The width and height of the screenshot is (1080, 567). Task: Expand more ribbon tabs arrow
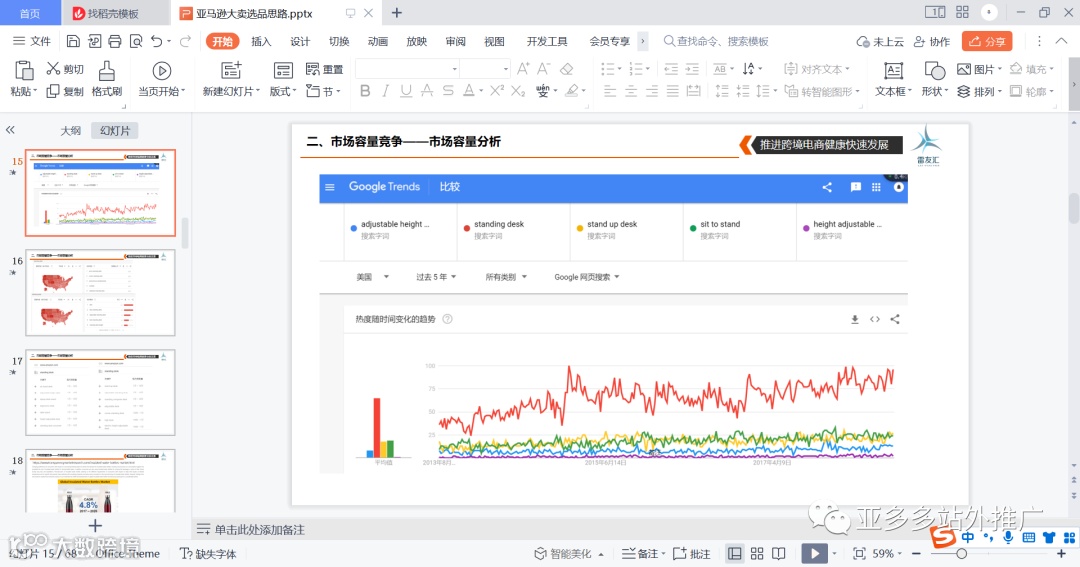pos(643,41)
